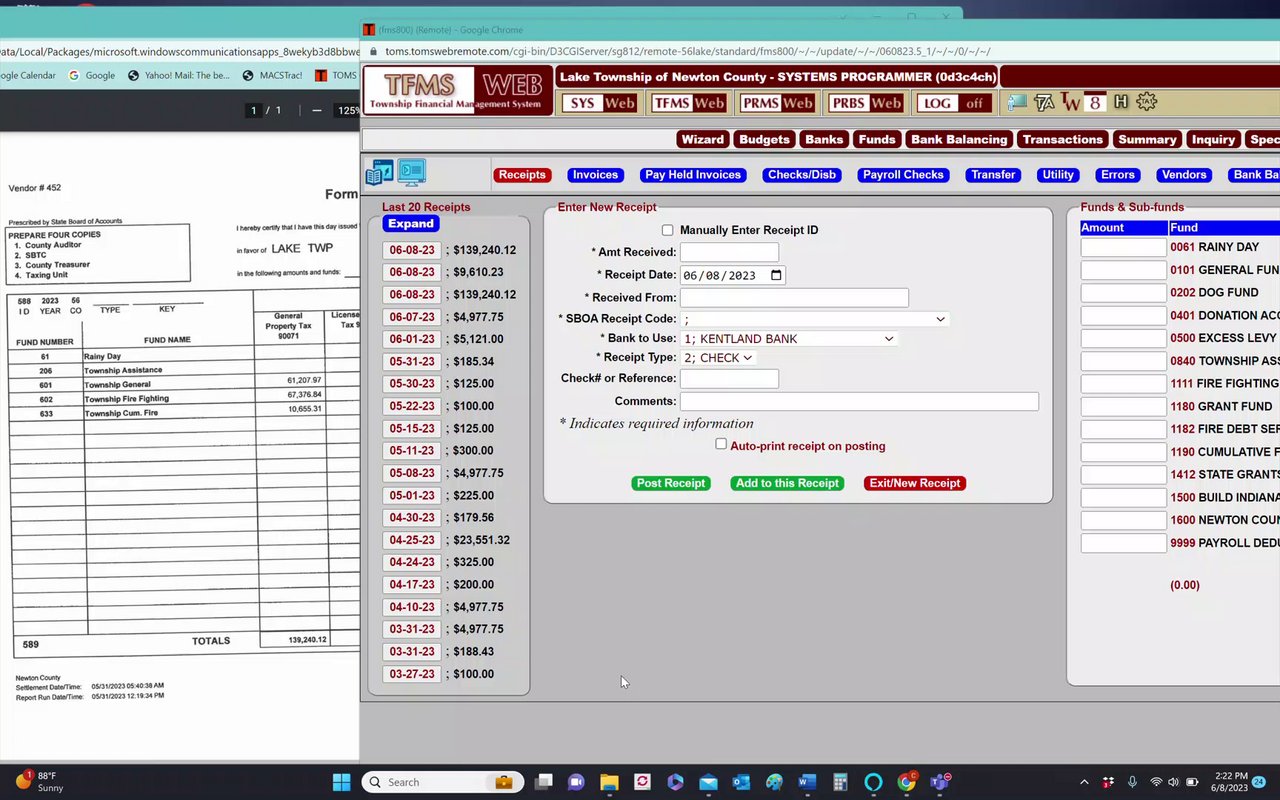Open Calculator from the Windows taskbar
This screenshot has height=800, width=1280.
840,782
